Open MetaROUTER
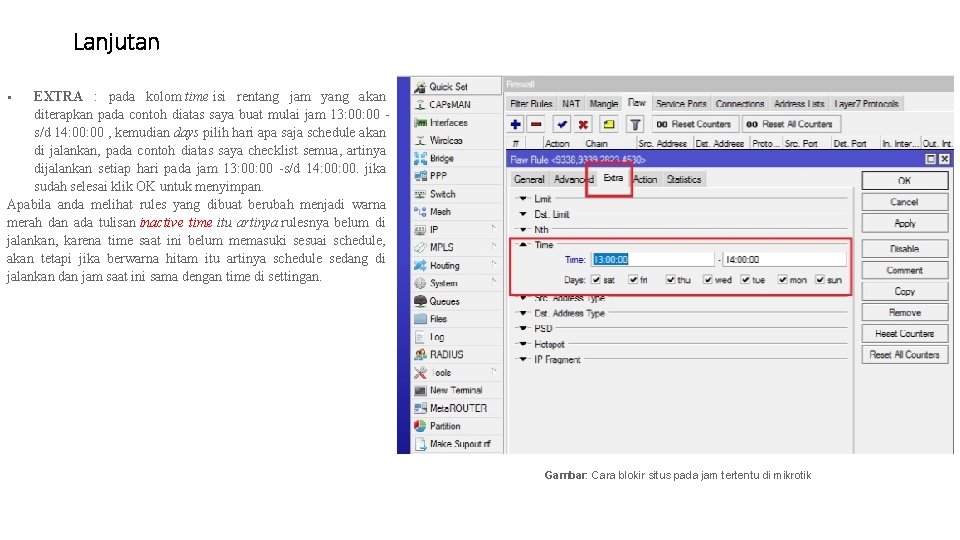Image resolution: width=960 pixels, height=540 pixels. pos(456,408)
